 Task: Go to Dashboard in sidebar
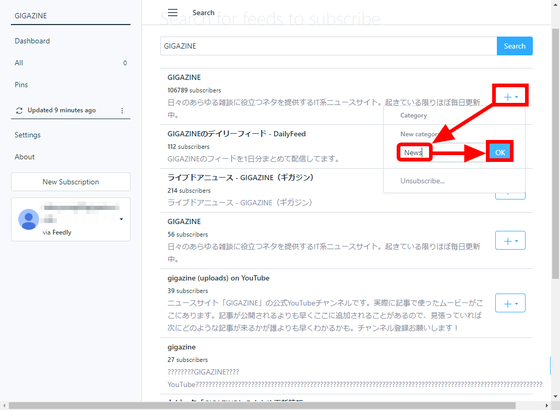tap(32, 41)
